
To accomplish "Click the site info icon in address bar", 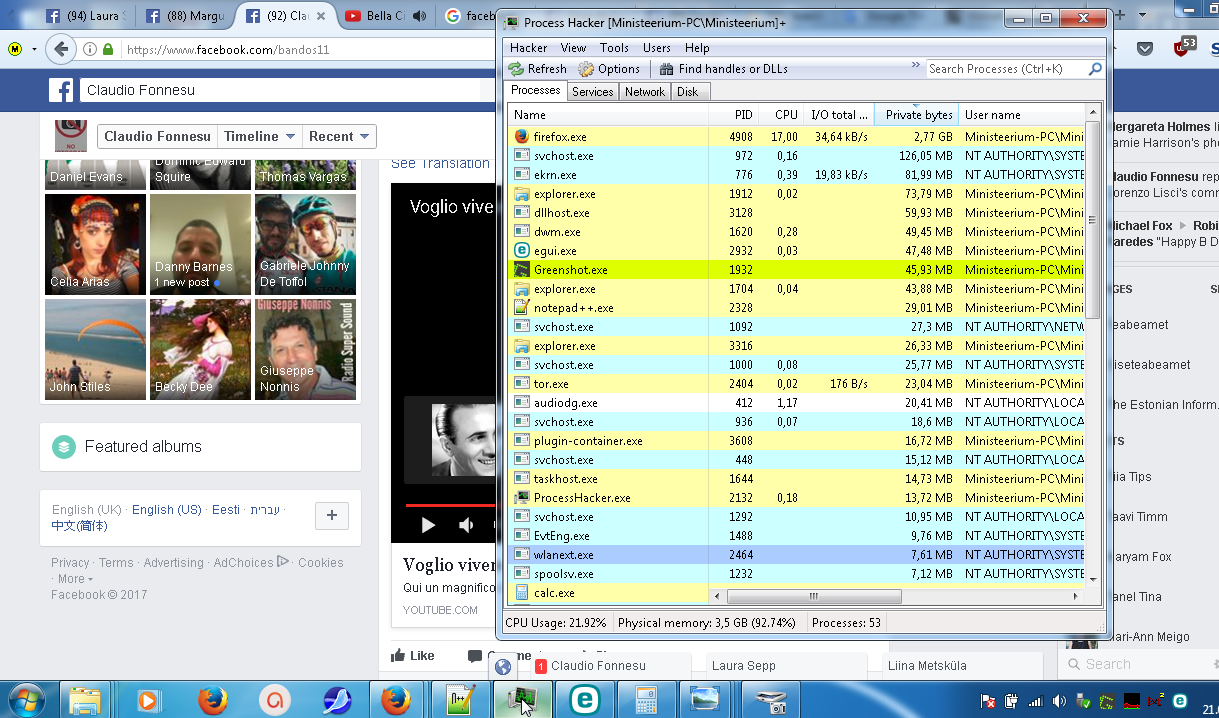I will click(90, 49).
